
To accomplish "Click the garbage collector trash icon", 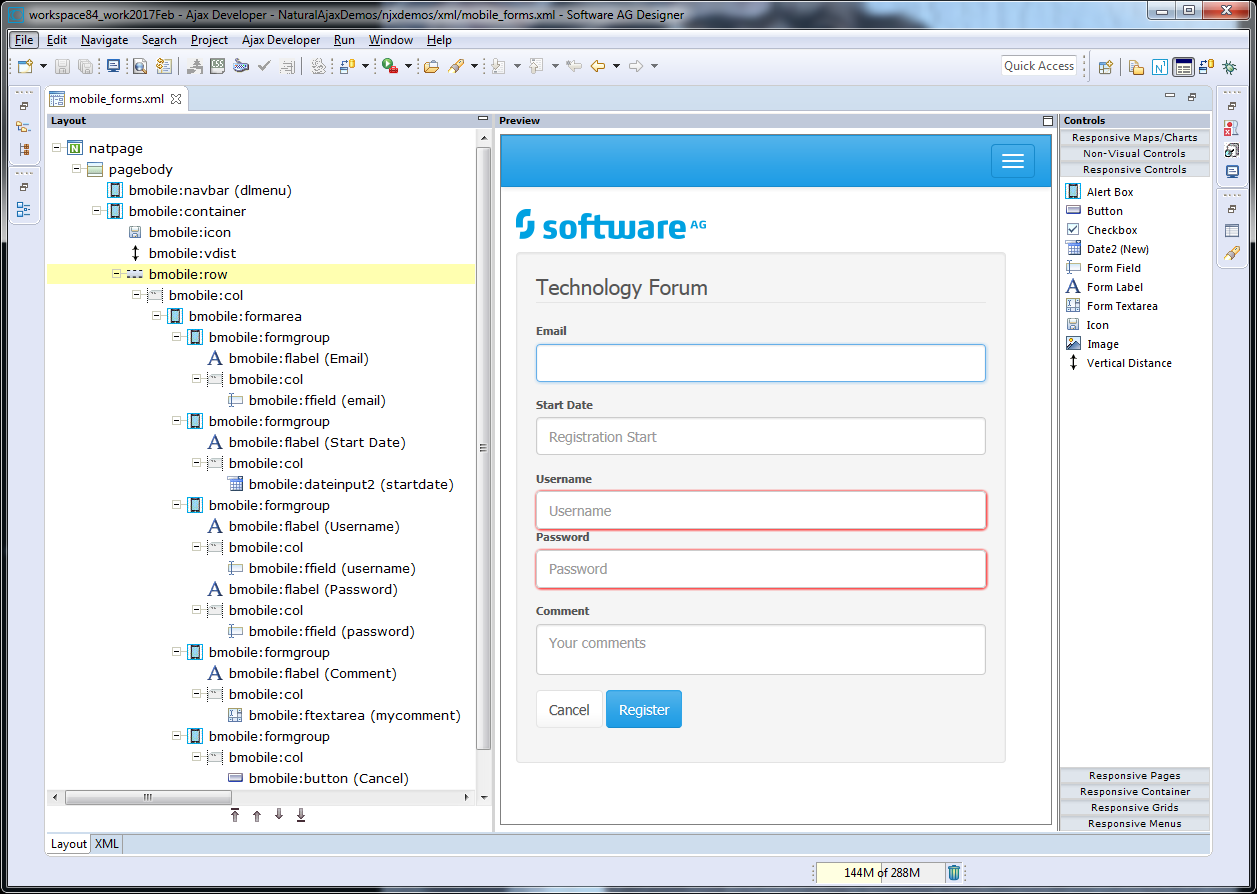I will tap(954, 872).
